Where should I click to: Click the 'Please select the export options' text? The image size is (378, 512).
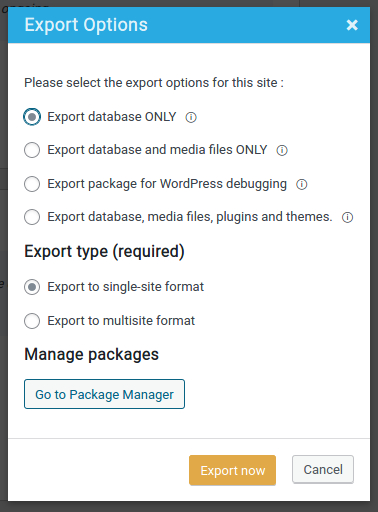(x=154, y=83)
